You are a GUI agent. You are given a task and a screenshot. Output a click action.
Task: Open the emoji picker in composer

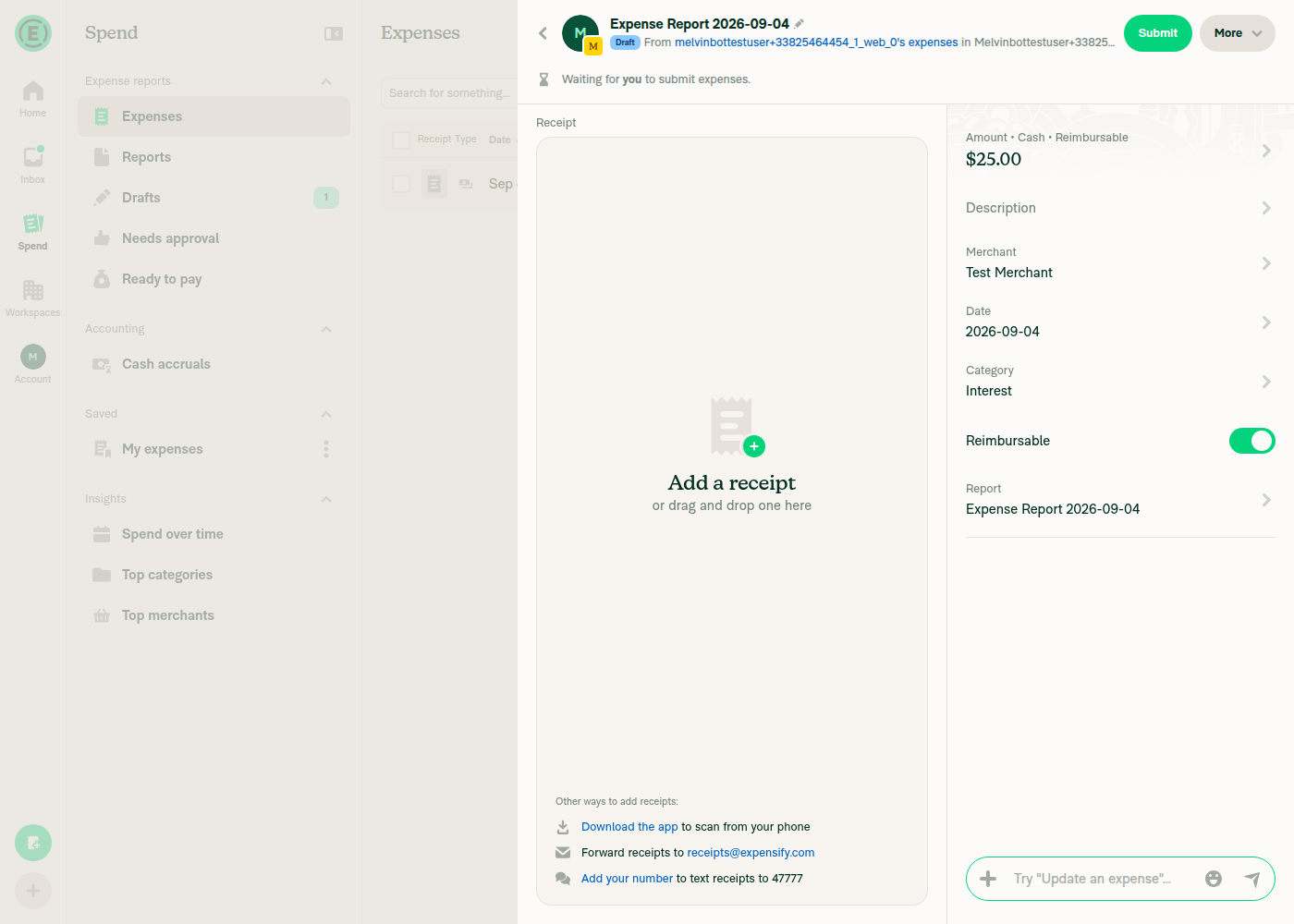click(1214, 879)
